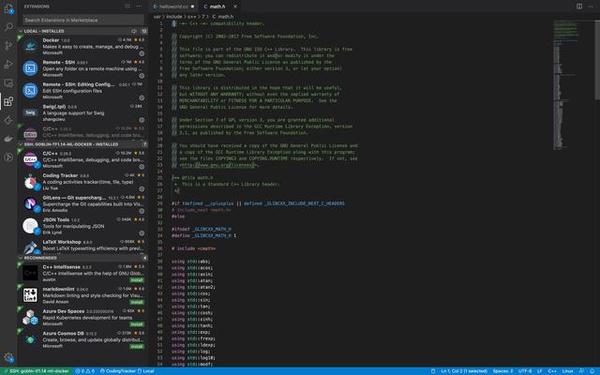Open the manage gear for Remote - SSH extension

click(141, 76)
